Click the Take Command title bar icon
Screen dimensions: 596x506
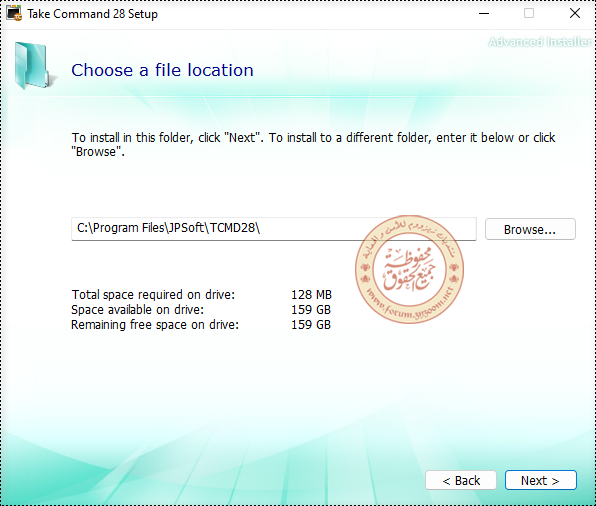14,14
